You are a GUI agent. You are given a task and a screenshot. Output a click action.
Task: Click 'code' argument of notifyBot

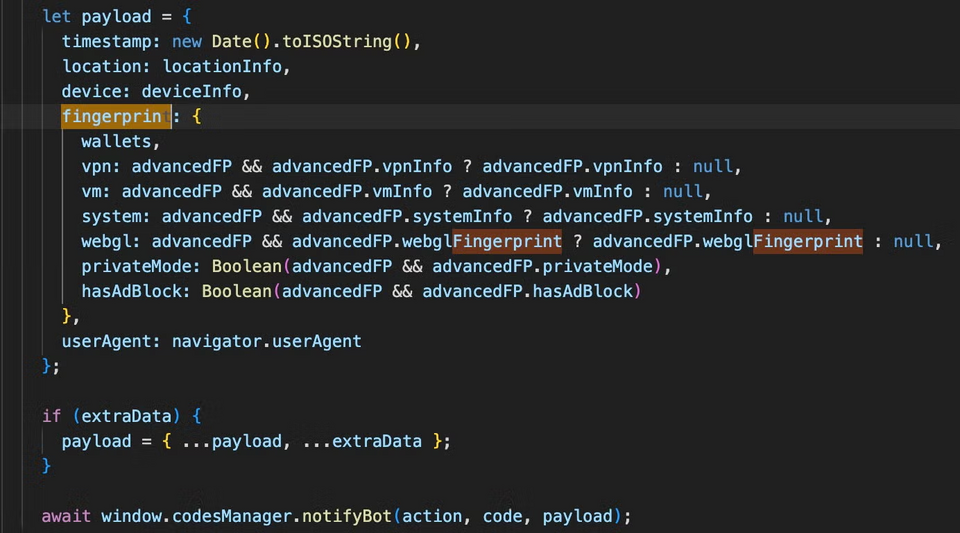tap(502, 516)
